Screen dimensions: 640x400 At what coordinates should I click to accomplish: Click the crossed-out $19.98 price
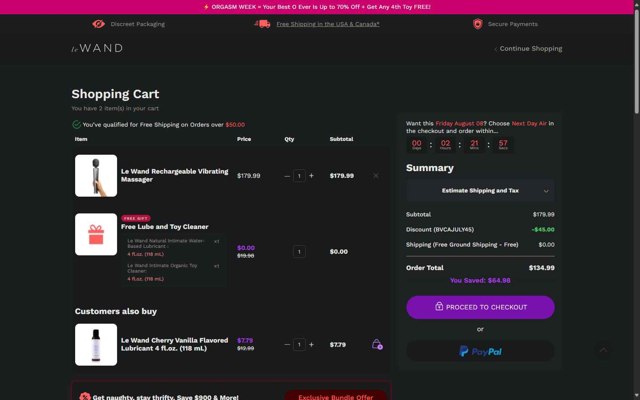pos(246,256)
